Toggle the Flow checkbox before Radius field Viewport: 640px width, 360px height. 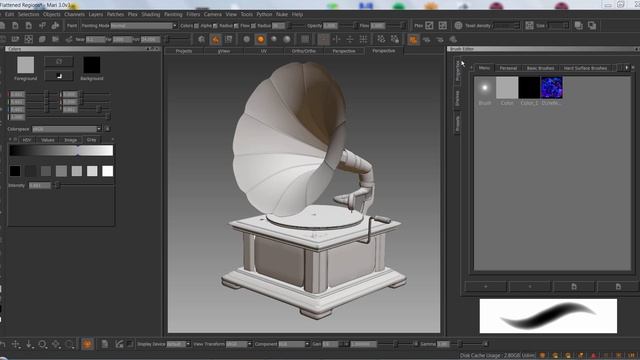pos(253,26)
